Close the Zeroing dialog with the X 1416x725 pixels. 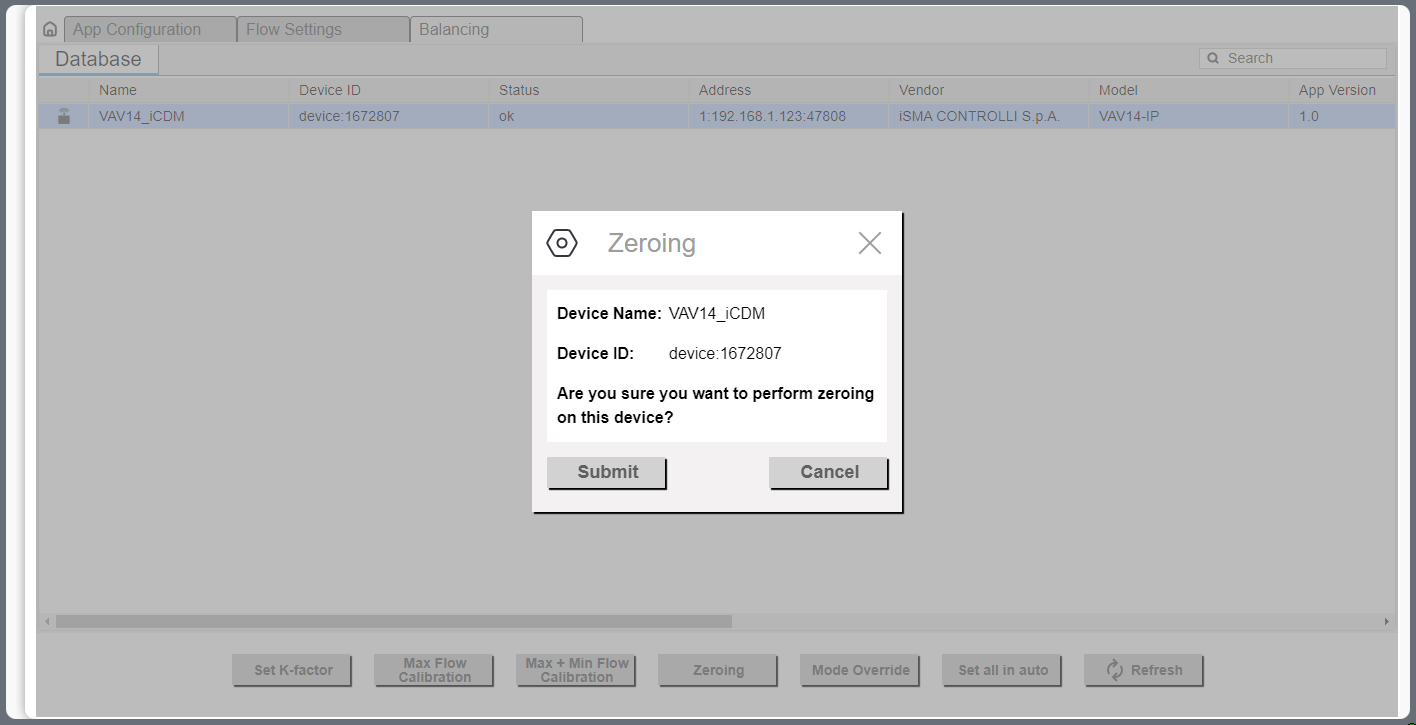[x=869, y=243]
